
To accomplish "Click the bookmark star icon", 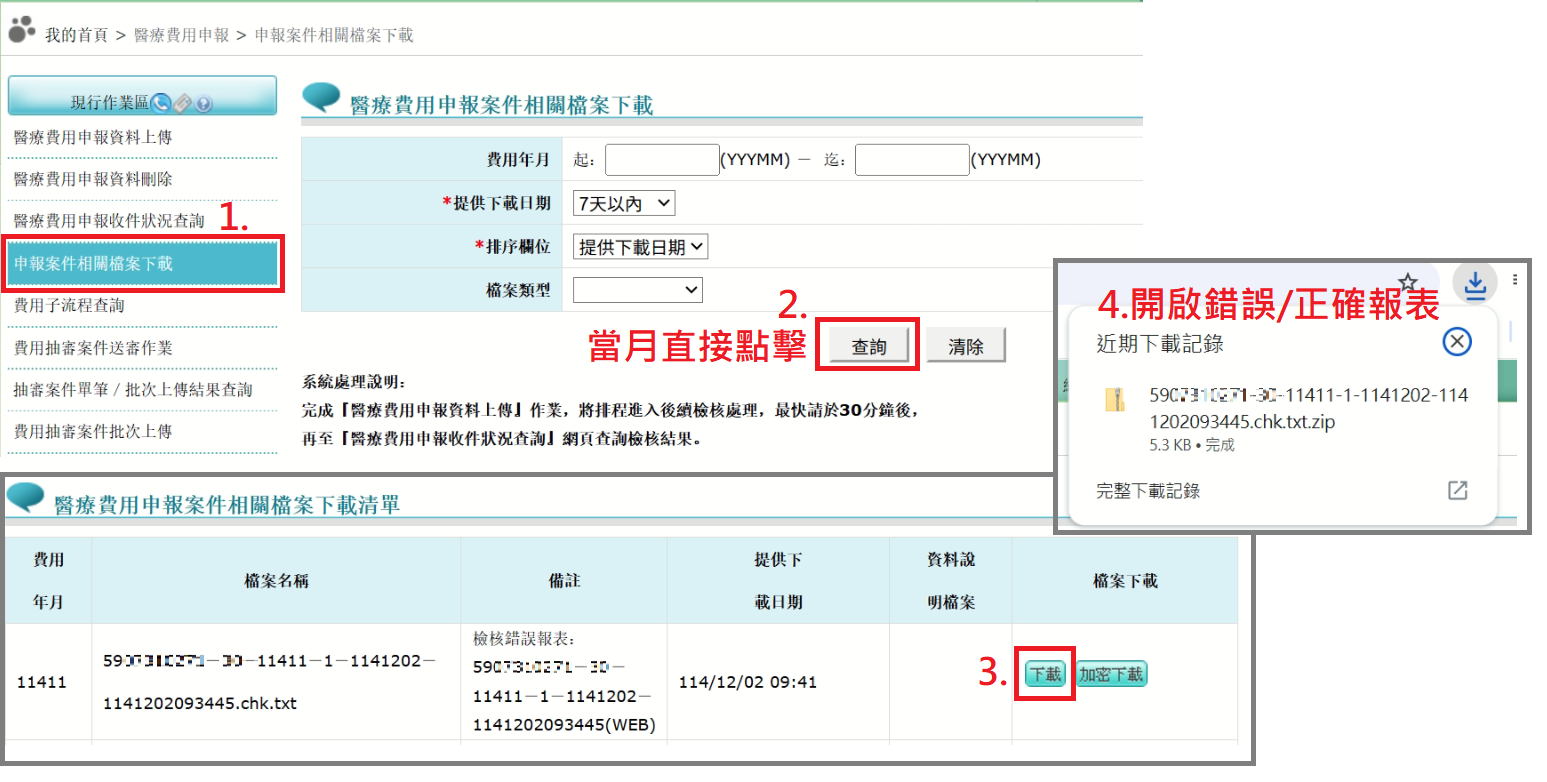I will [x=1408, y=282].
